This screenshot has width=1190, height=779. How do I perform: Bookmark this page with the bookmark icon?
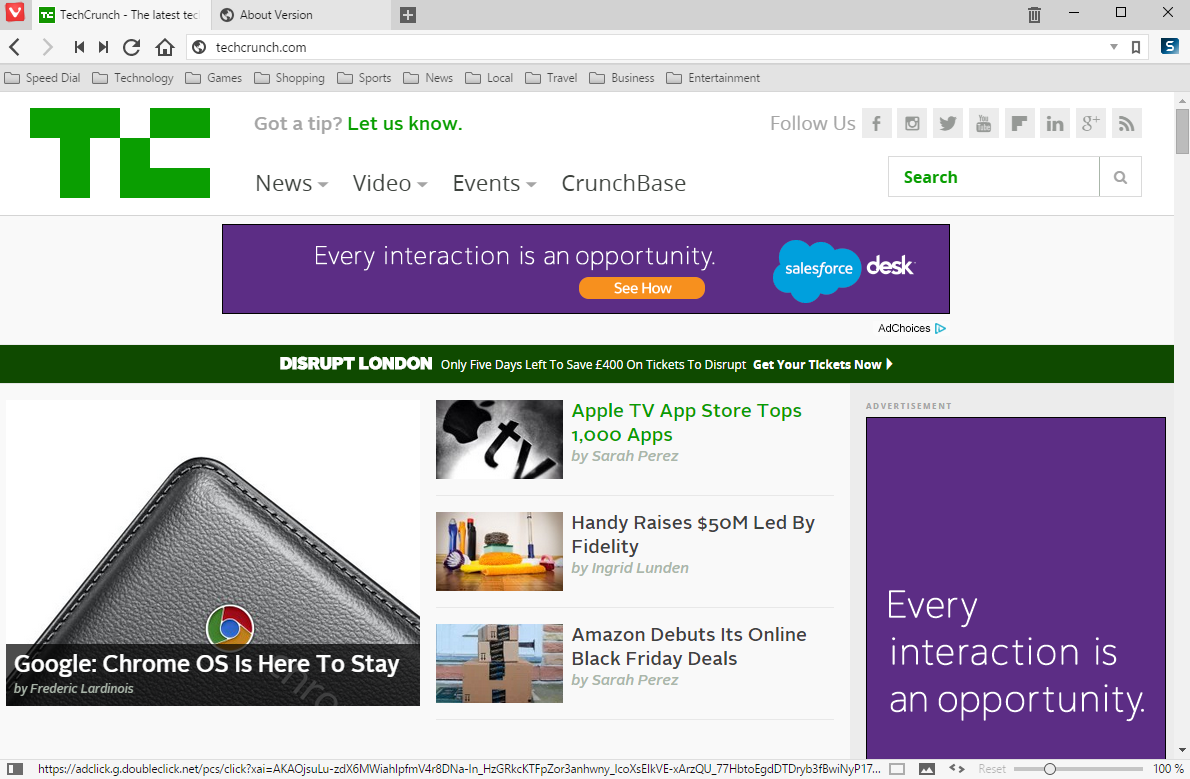click(x=1136, y=47)
